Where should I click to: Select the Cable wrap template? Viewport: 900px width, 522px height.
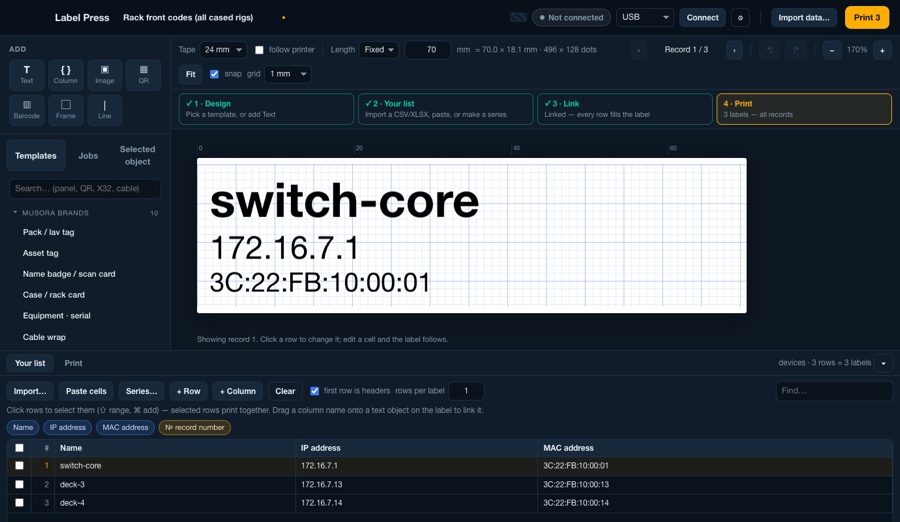click(44, 337)
